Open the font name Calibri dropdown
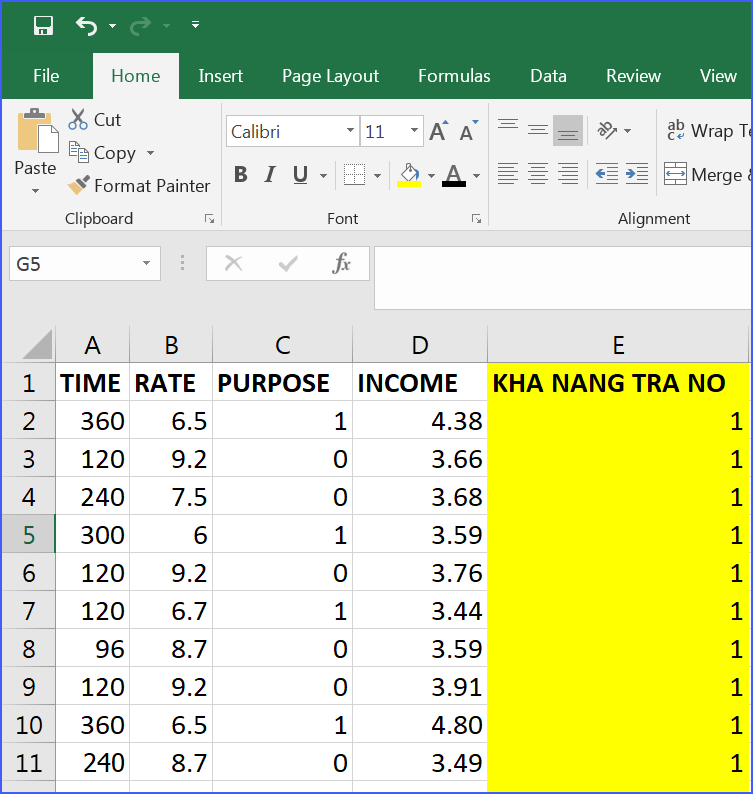Viewport: 753px width, 794px height. pos(350,131)
